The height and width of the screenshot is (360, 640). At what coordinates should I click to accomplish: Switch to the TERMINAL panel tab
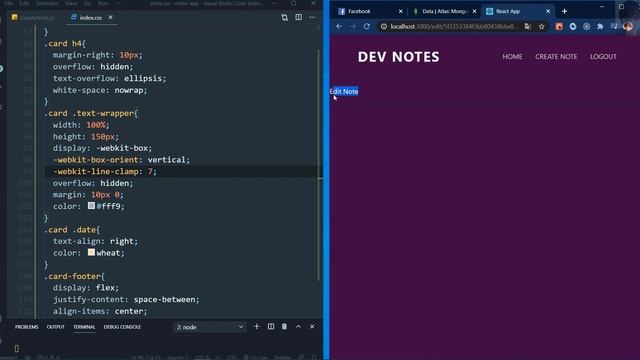[x=84, y=327]
